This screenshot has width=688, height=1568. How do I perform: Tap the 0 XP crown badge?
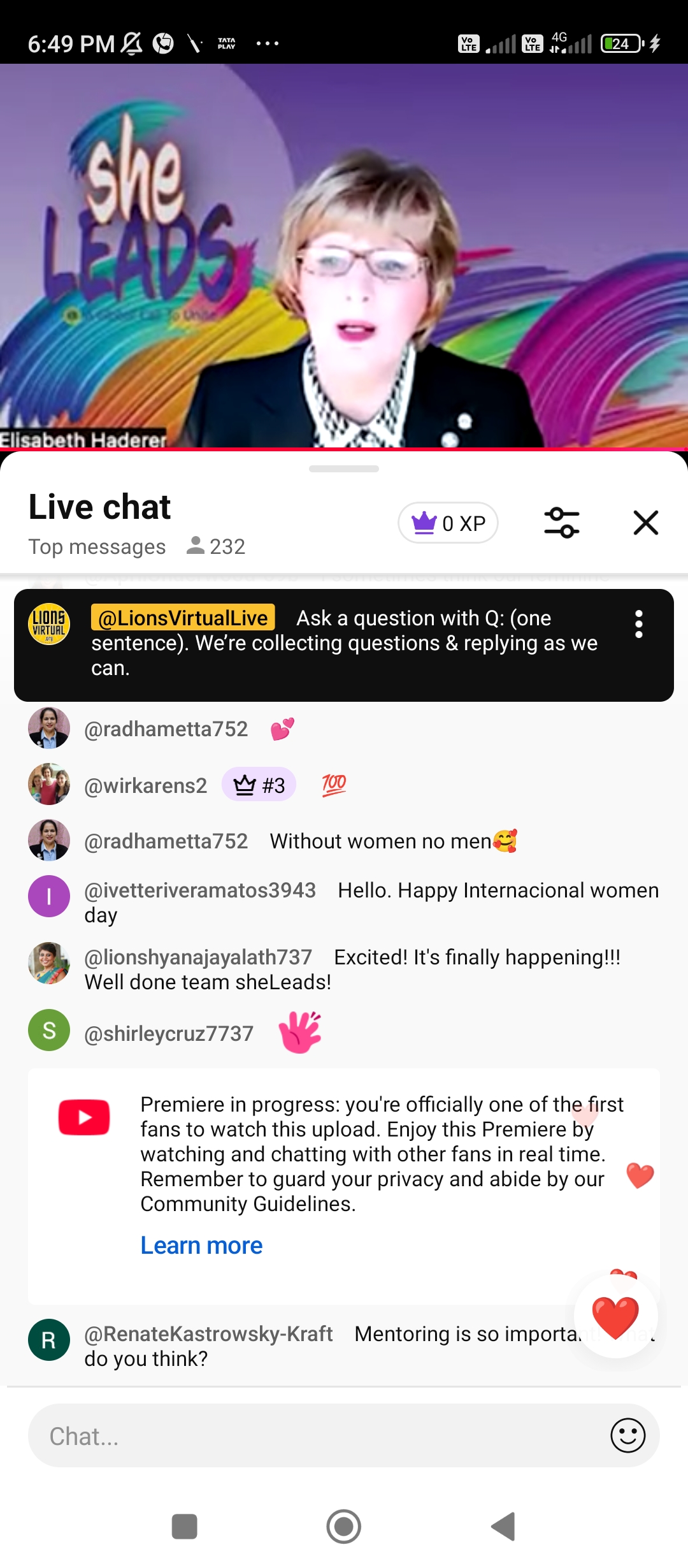[448, 523]
